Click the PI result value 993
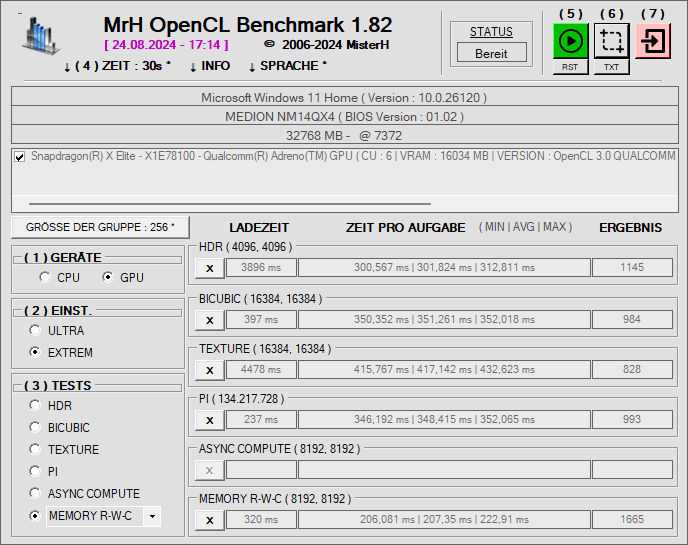Screen dimensions: 688x545 pos(632,420)
